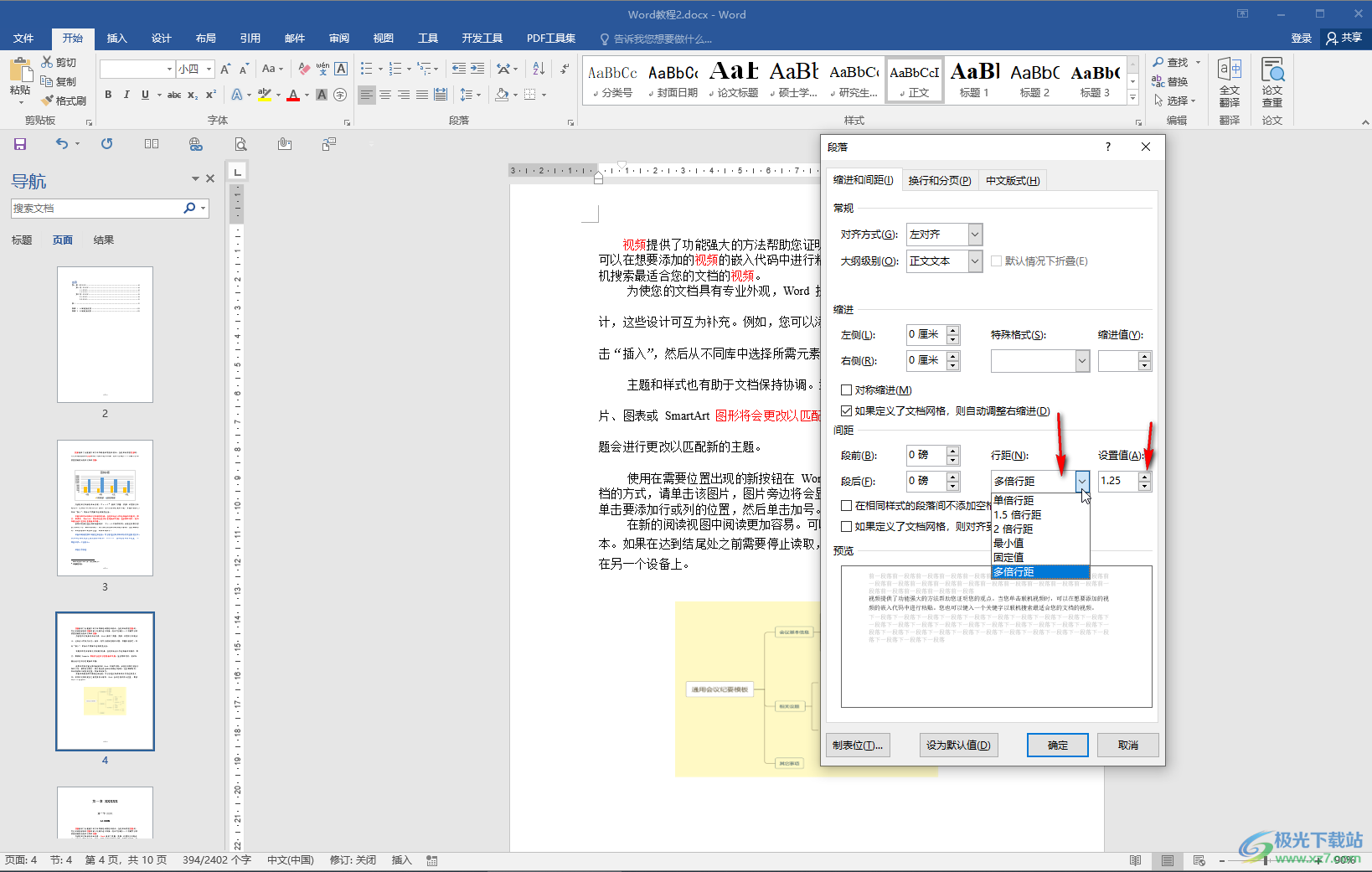Click the 设置值 spacing value field
Screen dimensions: 1372x872
pyautogui.click(x=1117, y=481)
